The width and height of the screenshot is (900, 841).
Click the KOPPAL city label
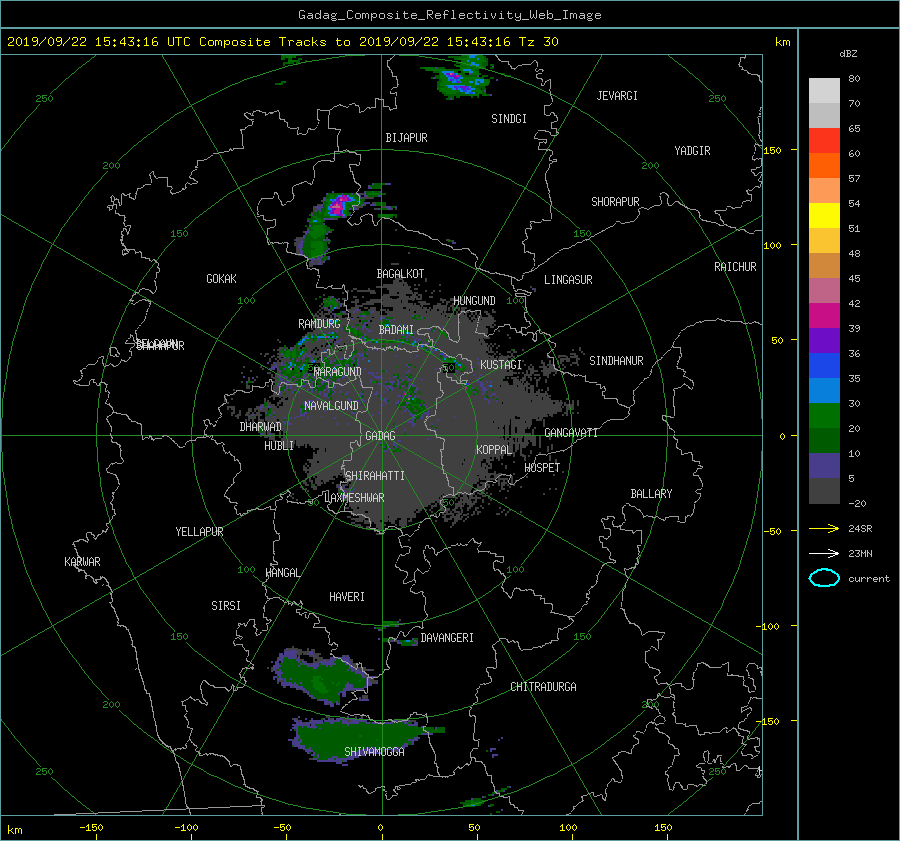point(494,450)
